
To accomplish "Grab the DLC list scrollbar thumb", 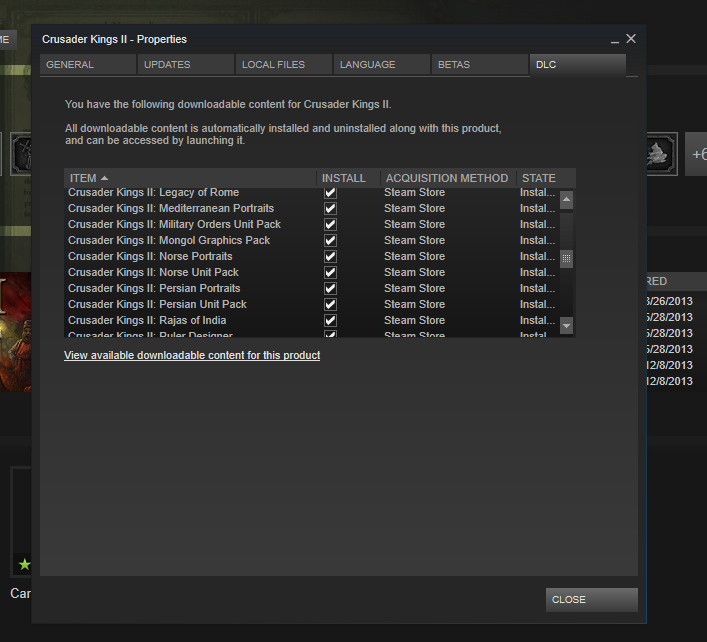I will 567,259.
